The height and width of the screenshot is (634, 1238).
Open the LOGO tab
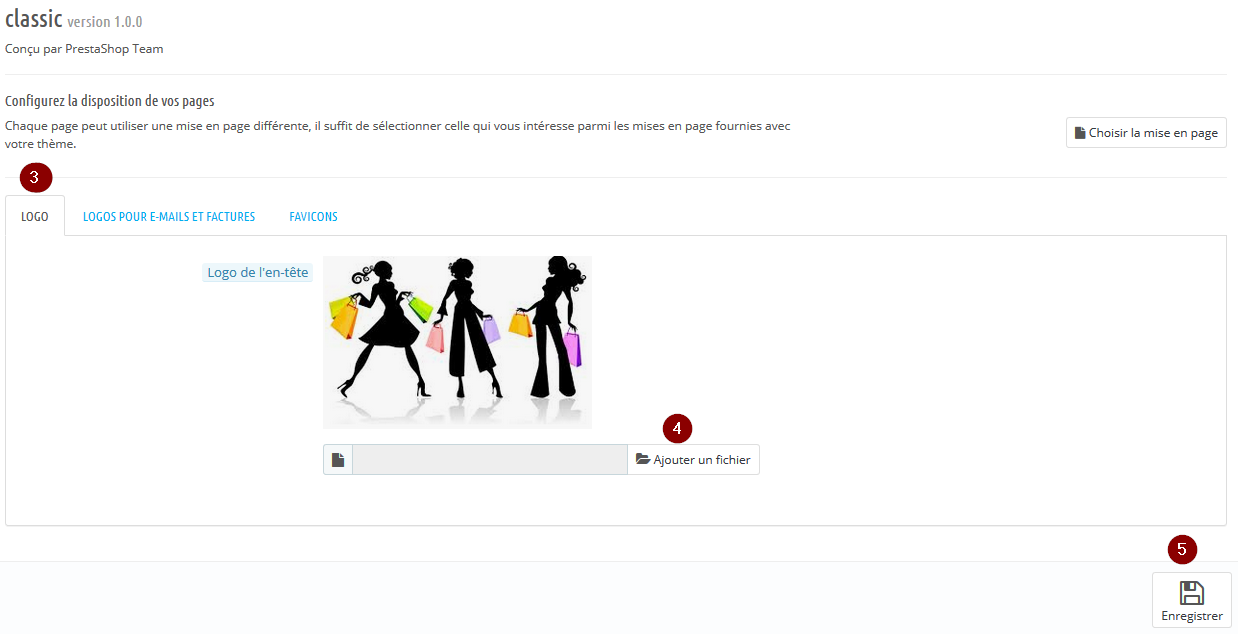pos(35,216)
